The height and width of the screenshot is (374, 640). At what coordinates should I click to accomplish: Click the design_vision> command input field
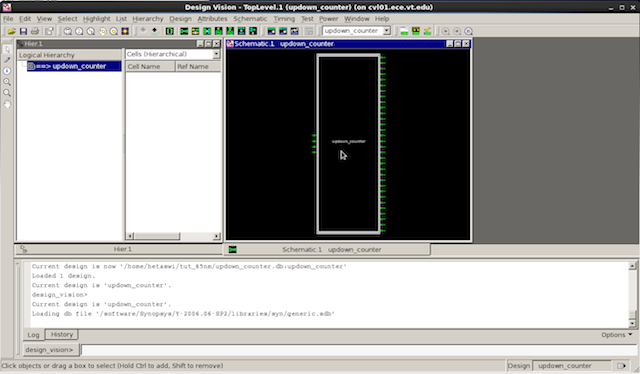pyautogui.click(x=359, y=350)
